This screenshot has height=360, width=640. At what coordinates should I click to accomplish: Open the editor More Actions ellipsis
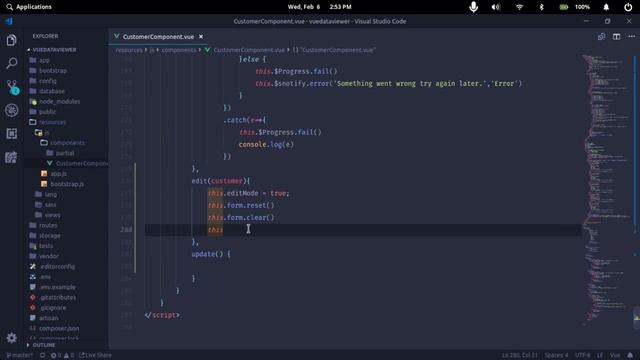point(631,37)
